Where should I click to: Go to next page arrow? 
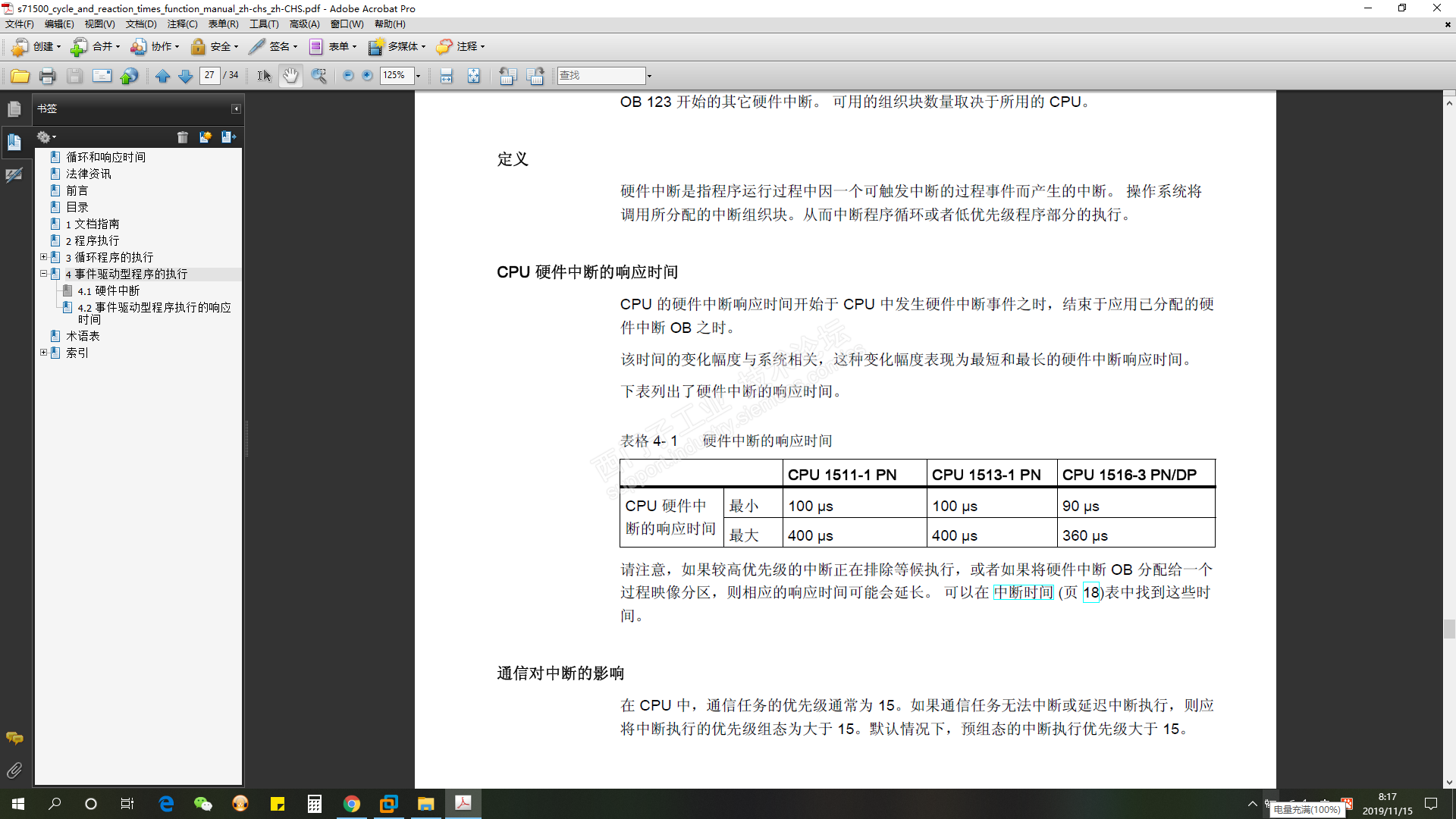(x=185, y=76)
